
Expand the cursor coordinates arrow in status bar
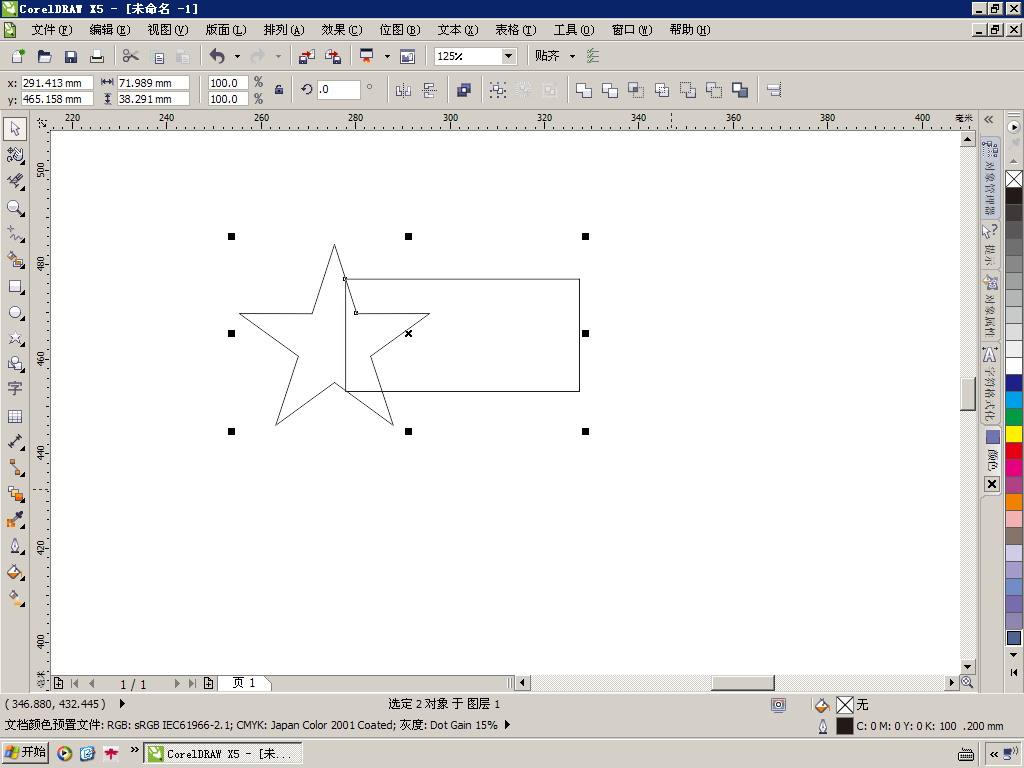point(122,704)
